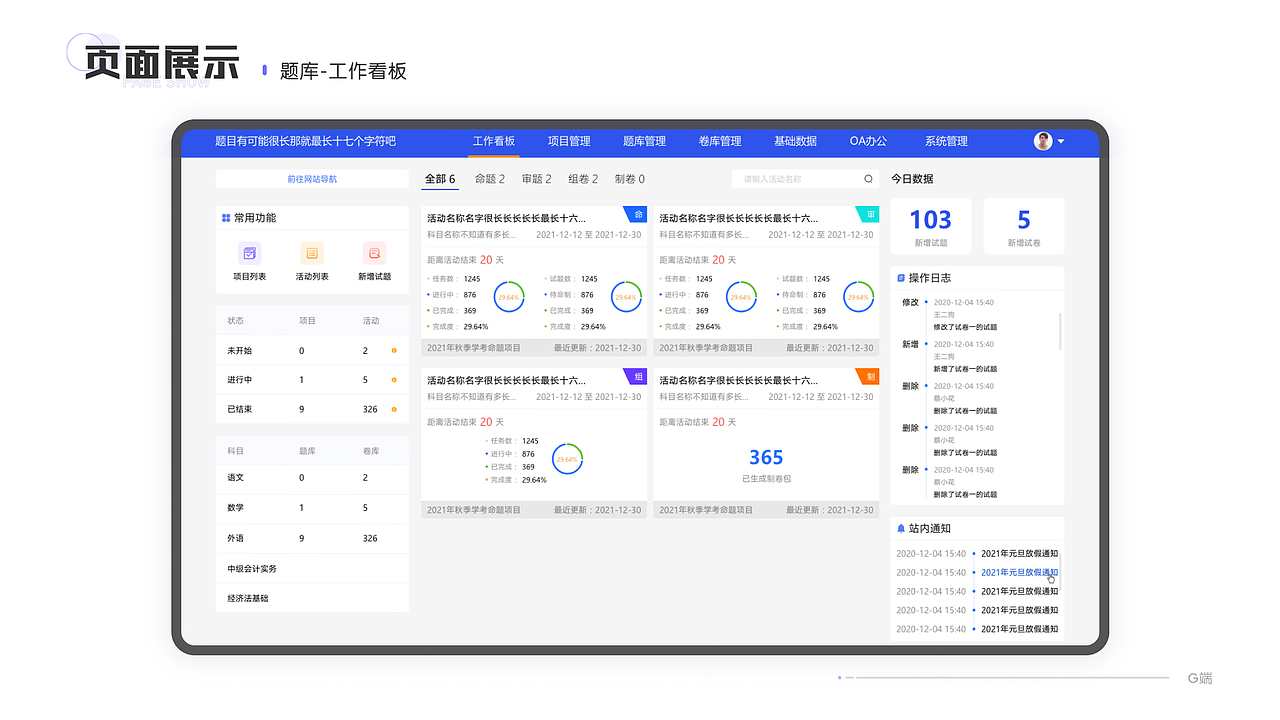The width and height of the screenshot is (1280, 720).
Task: Click the 语文 subject row
Action: (x=312, y=478)
